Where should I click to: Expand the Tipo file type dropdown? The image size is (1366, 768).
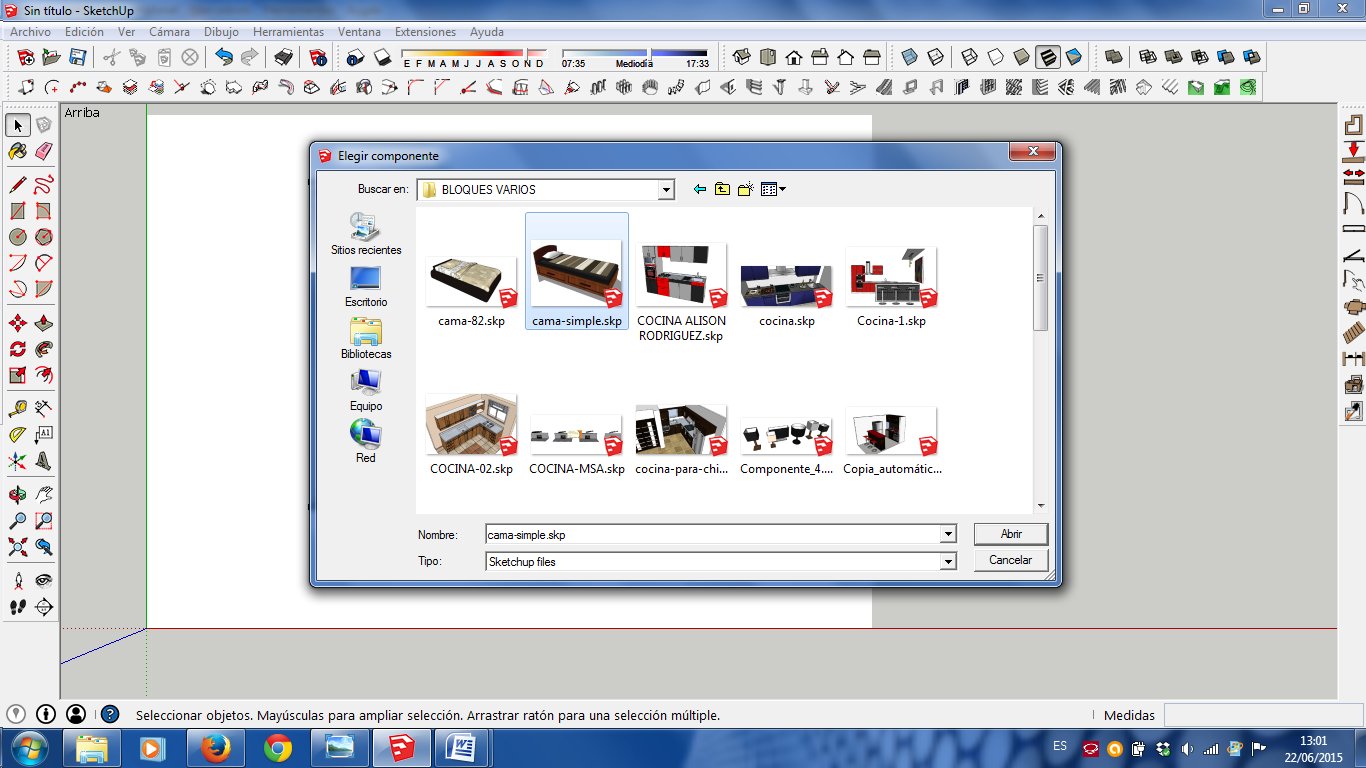948,562
